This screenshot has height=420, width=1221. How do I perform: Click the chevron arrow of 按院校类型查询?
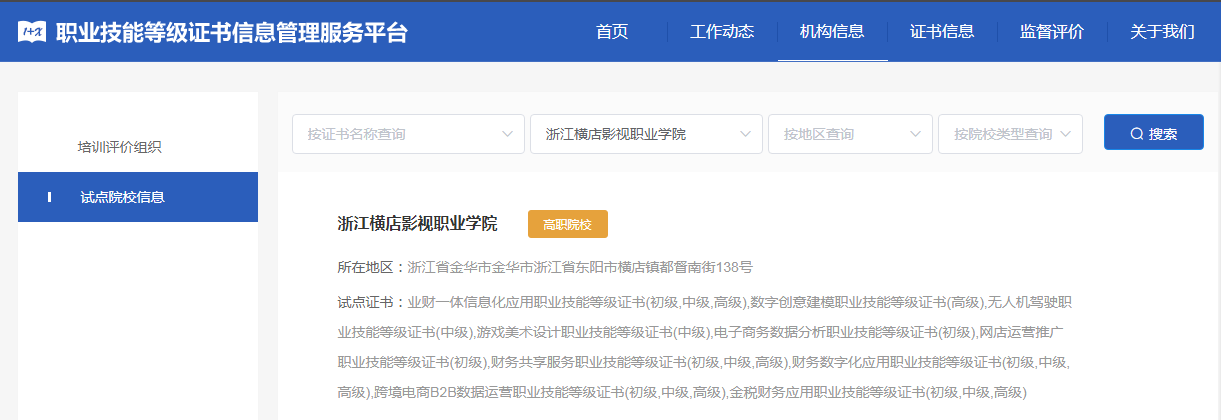tap(1065, 134)
